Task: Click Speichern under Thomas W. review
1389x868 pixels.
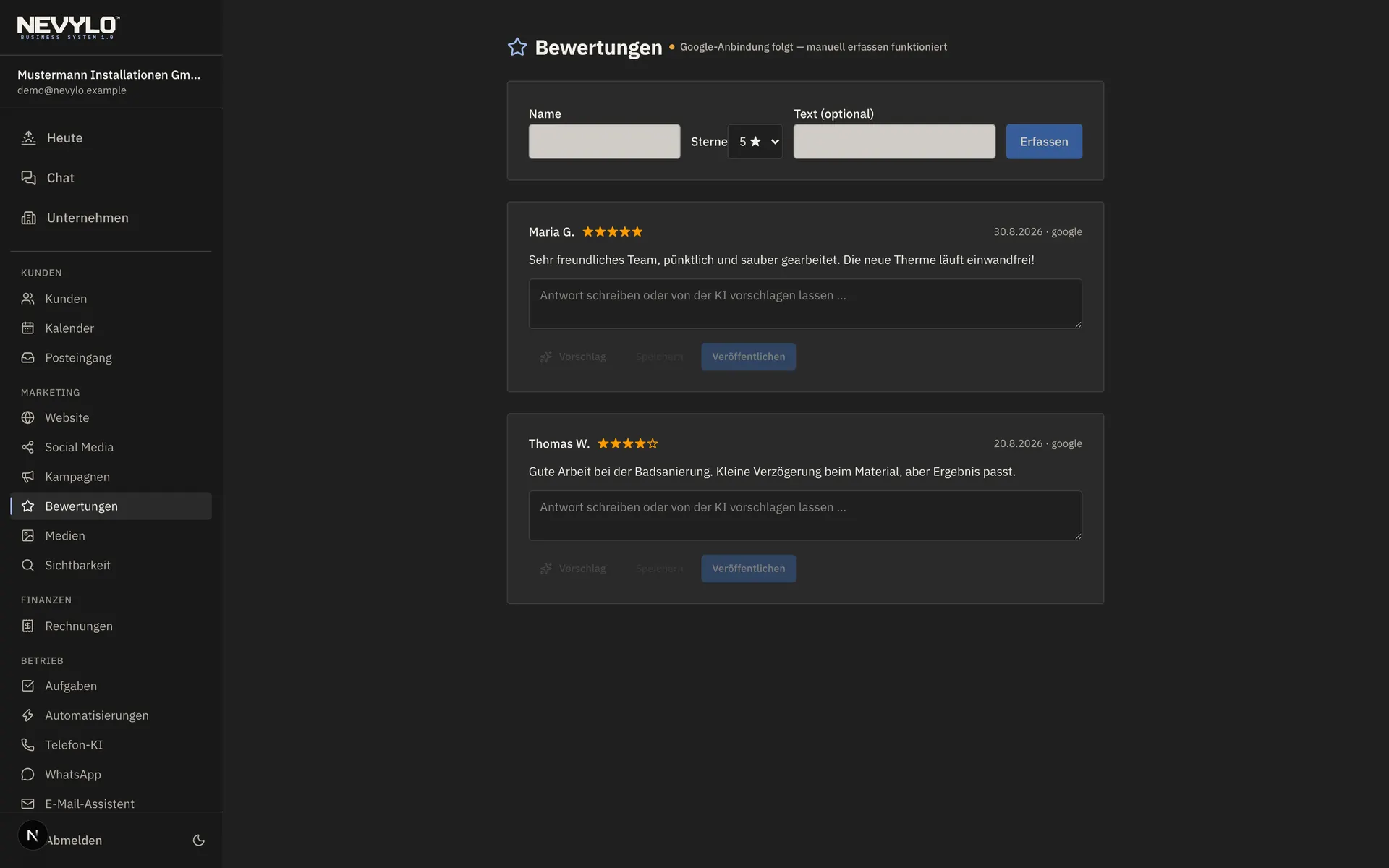Action: click(x=659, y=569)
